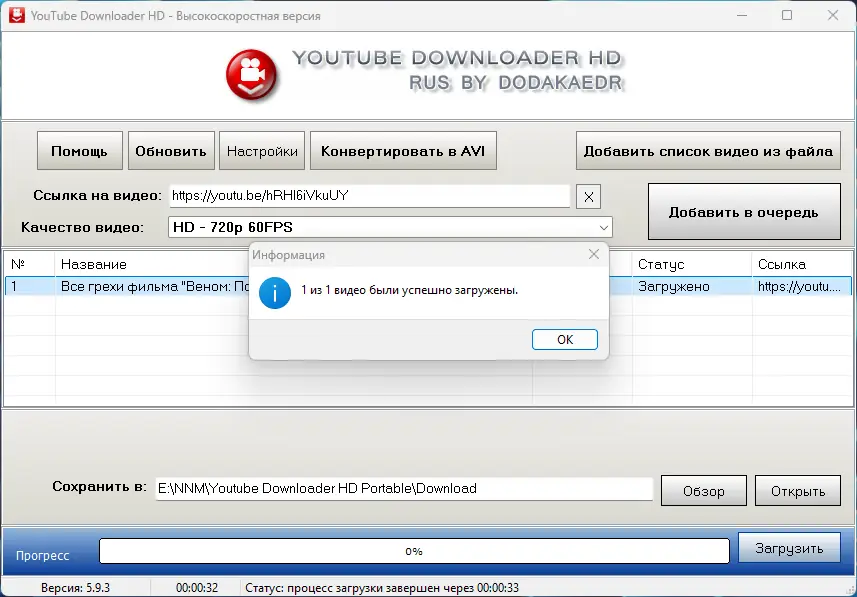Image resolution: width=857 pixels, height=597 pixels.
Task: Browse save location with the Обзор button
Action: pos(703,490)
